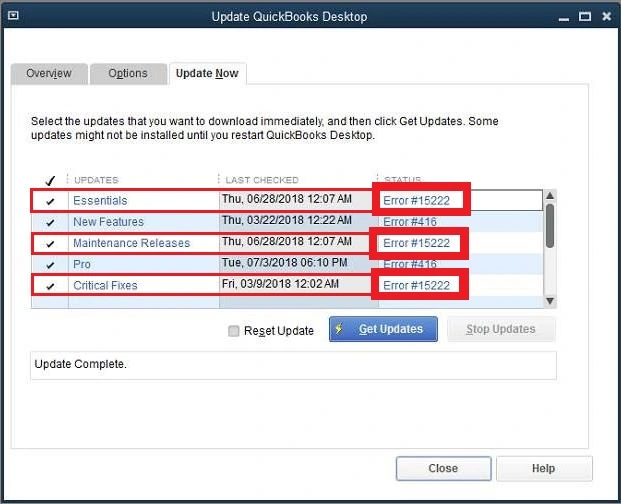Click the updates list scrollbar thumb
Image resolution: width=621 pixels, height=504 pixels.
[x=549, y=227]
